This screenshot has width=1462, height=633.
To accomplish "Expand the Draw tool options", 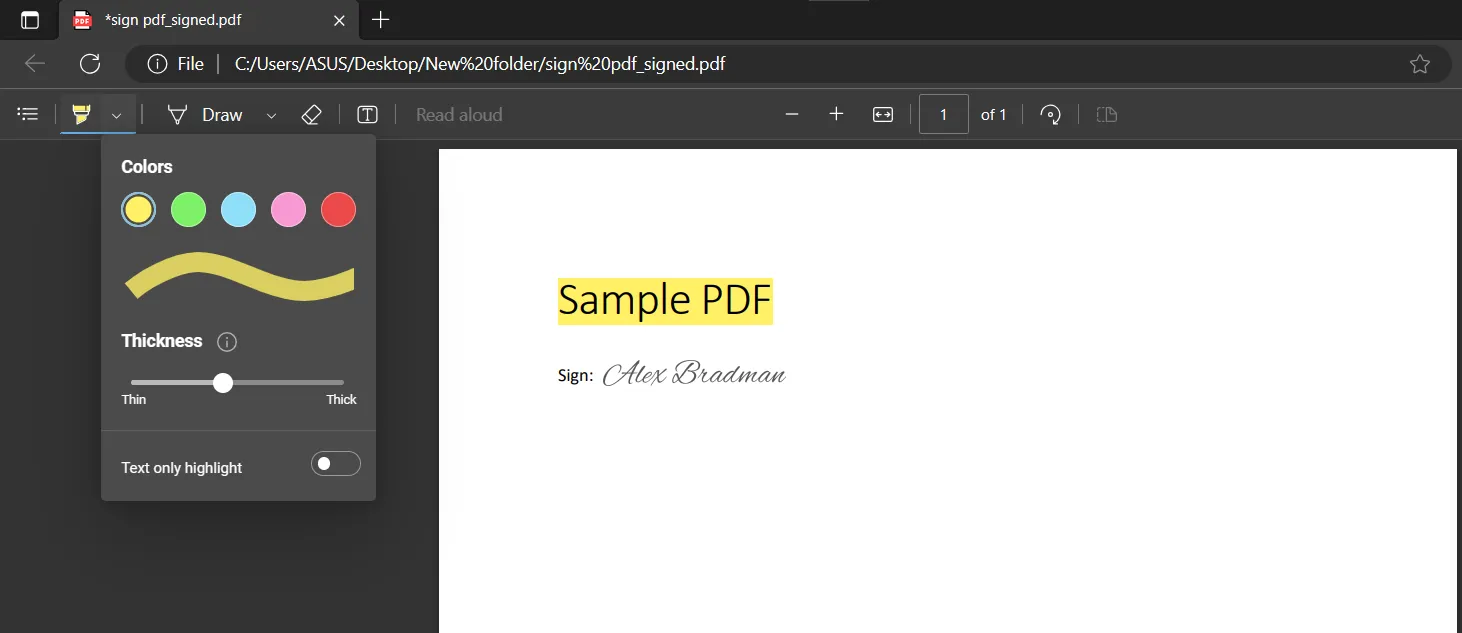I will pyautogui.click(x=271, y=114).
